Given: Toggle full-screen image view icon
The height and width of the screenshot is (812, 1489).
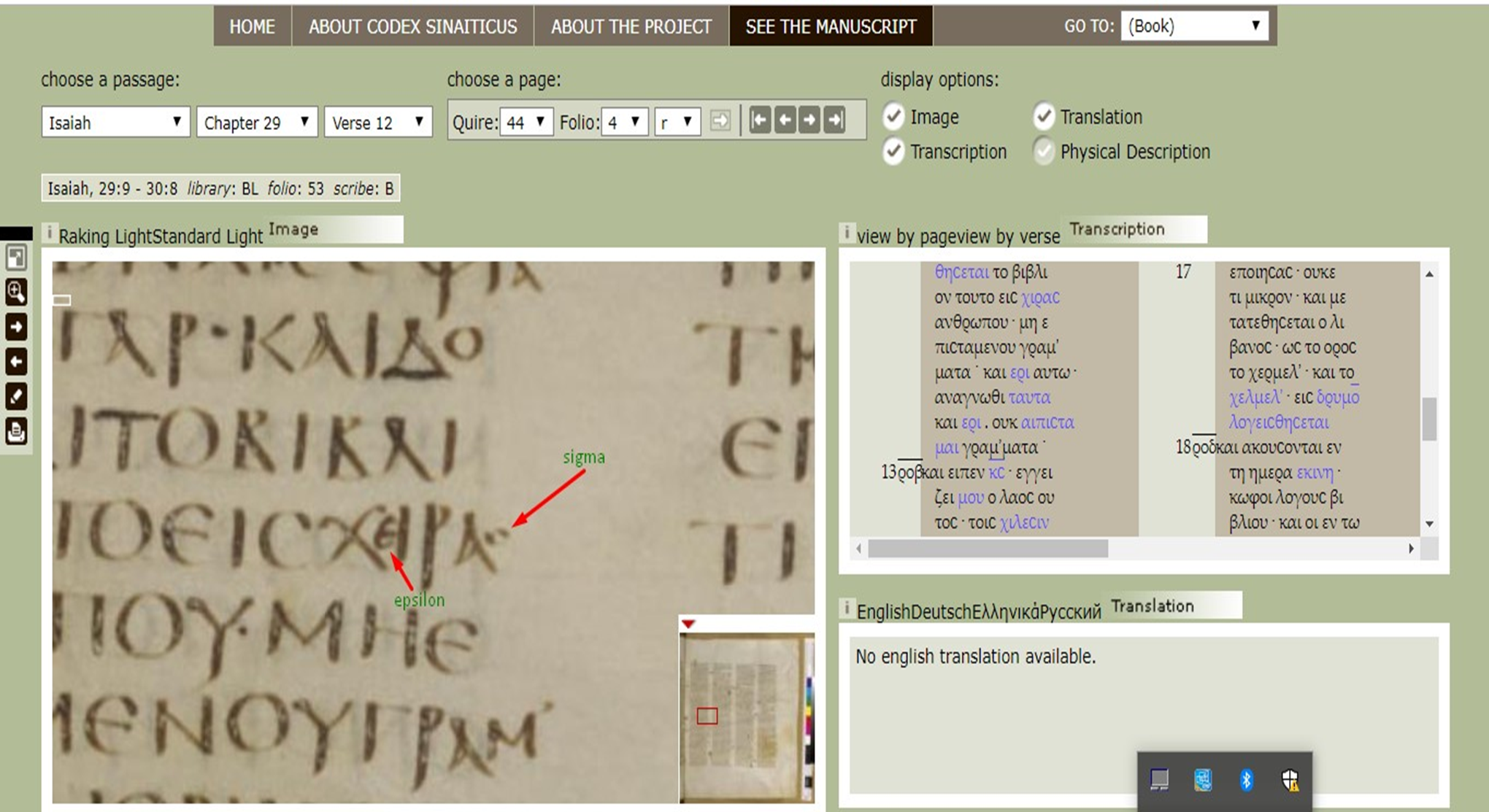Looking at the screenshot, I should (16, 258).
